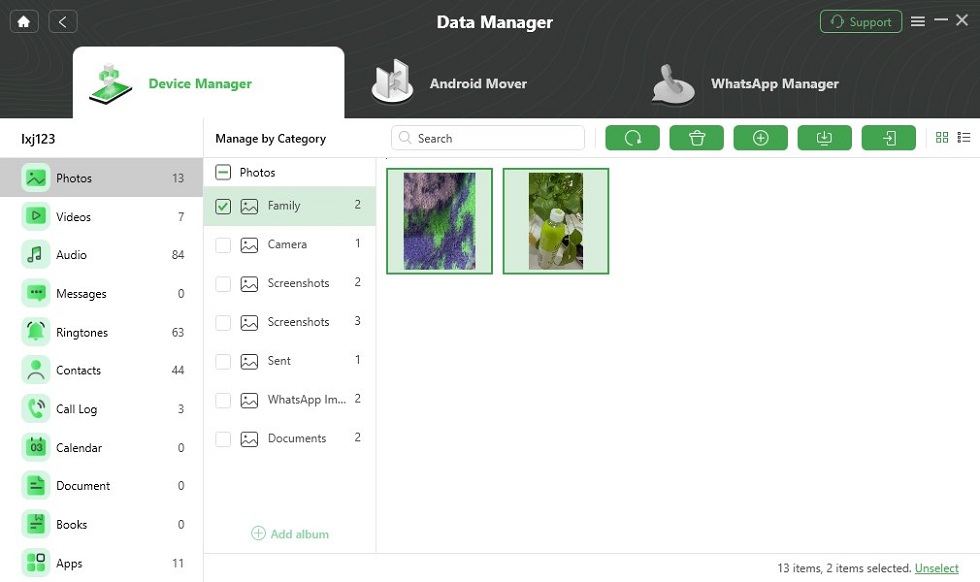980x582 pixels.
Task: Click the Support button
Action: point(861,22)
